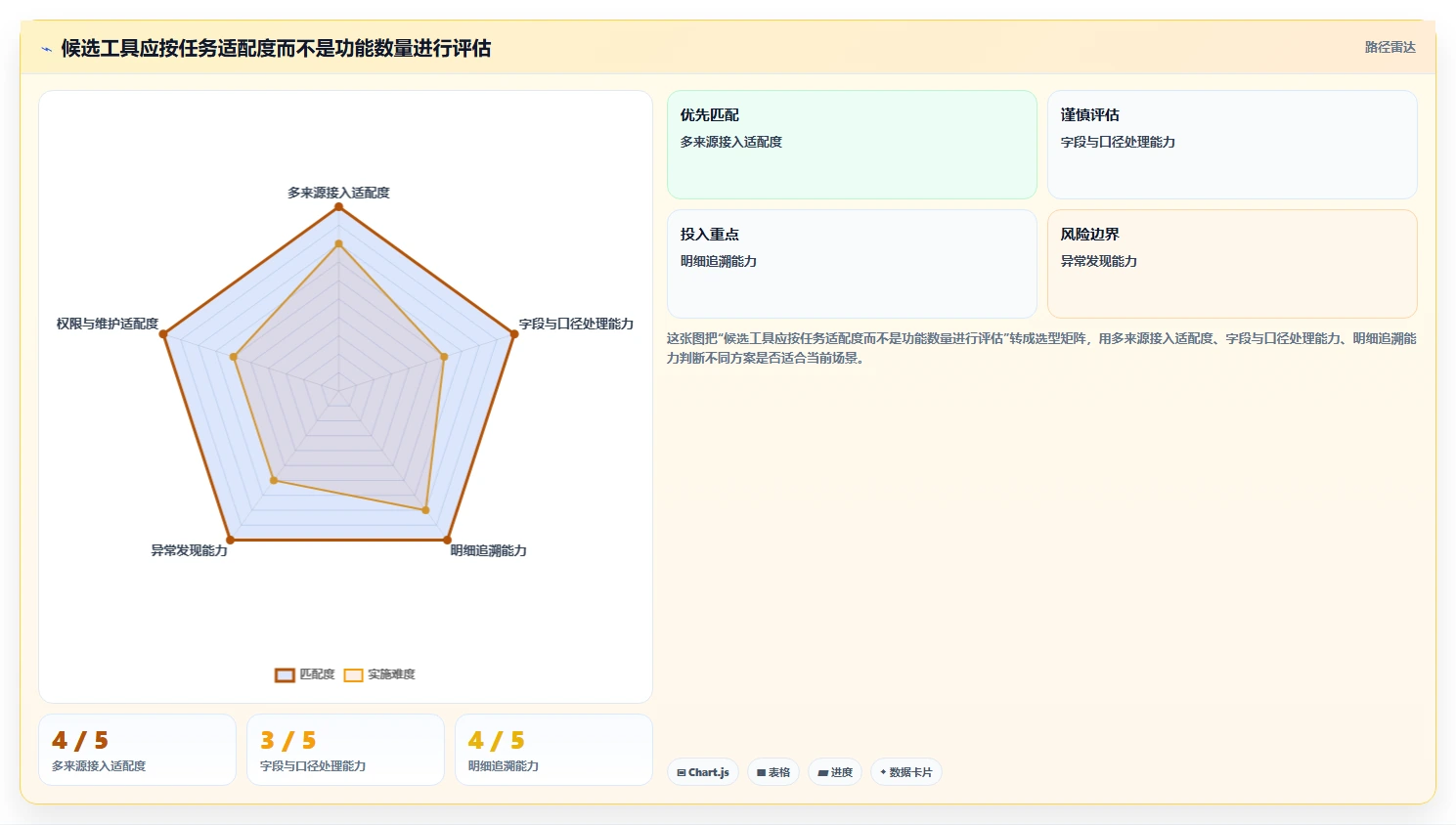Click 匹配度 outer point on 字段与口径处理能力 axis
The height and width of the screenshot is (825, 1456).
514,334
